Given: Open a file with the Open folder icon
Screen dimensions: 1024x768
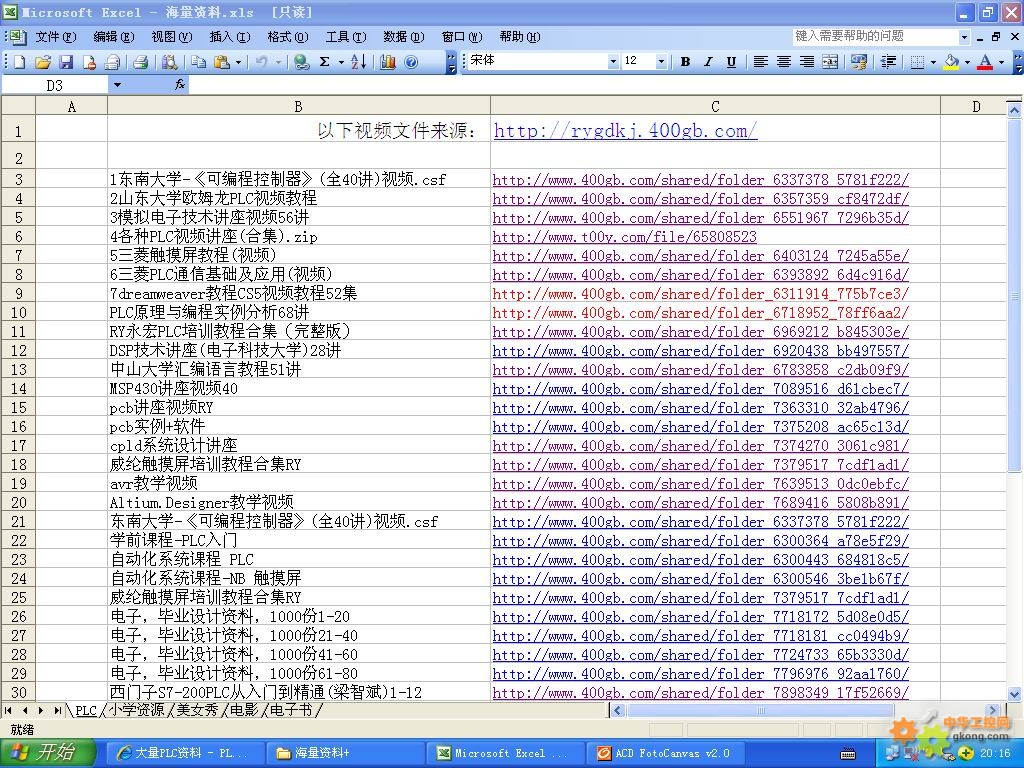Looking at the screenshot, I should coord(43,62).
